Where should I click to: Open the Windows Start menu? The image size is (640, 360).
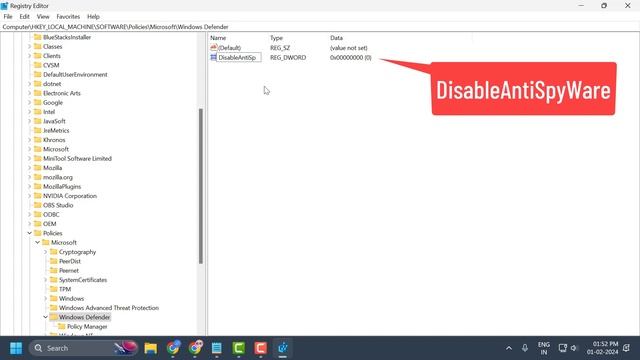(16, 348)
